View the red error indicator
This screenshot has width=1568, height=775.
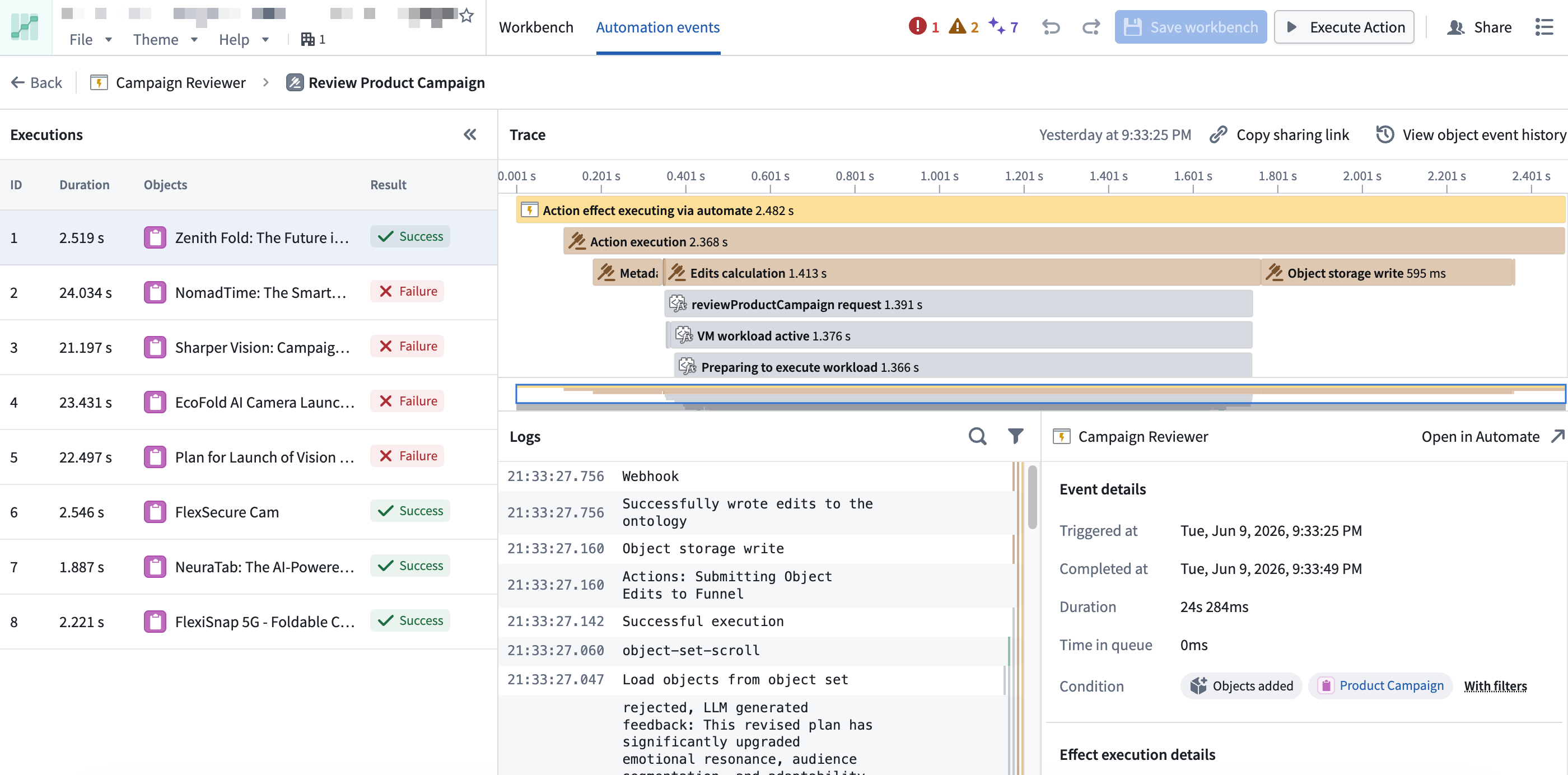(x=923, y=27)
